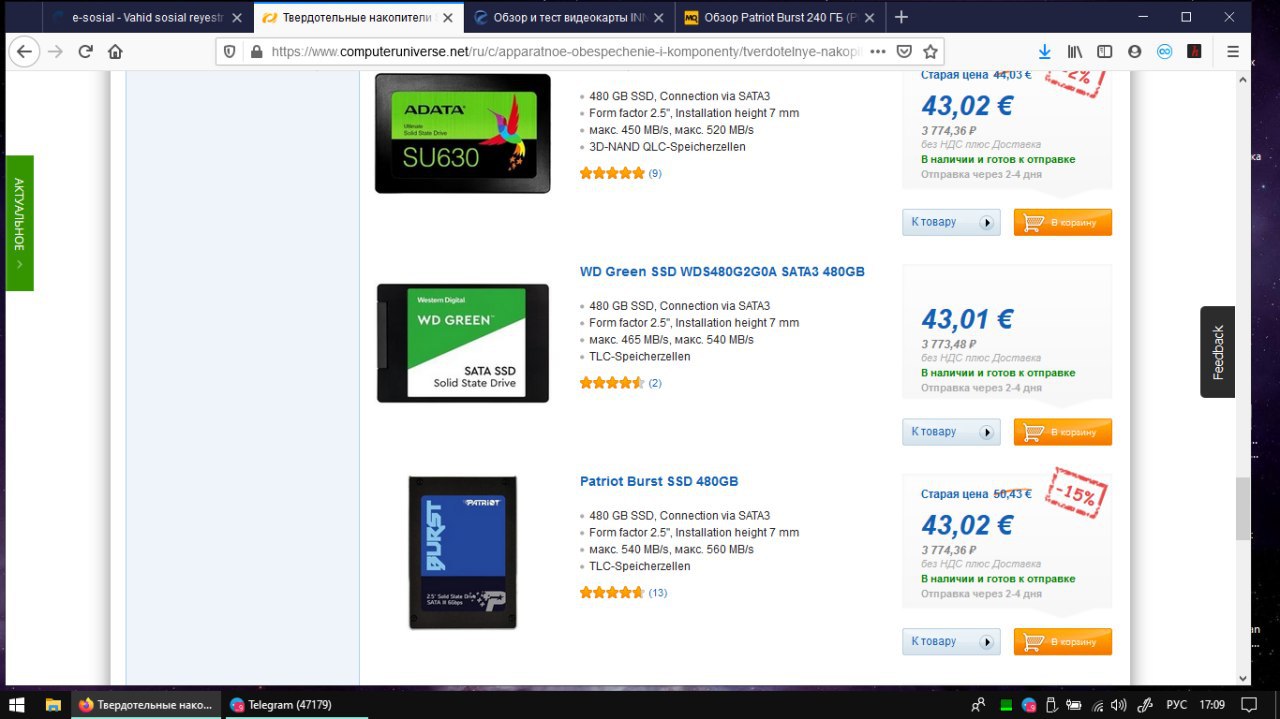
Task: Open the Patriot Burst SSD 480GB product link
Action: point(659,482)
